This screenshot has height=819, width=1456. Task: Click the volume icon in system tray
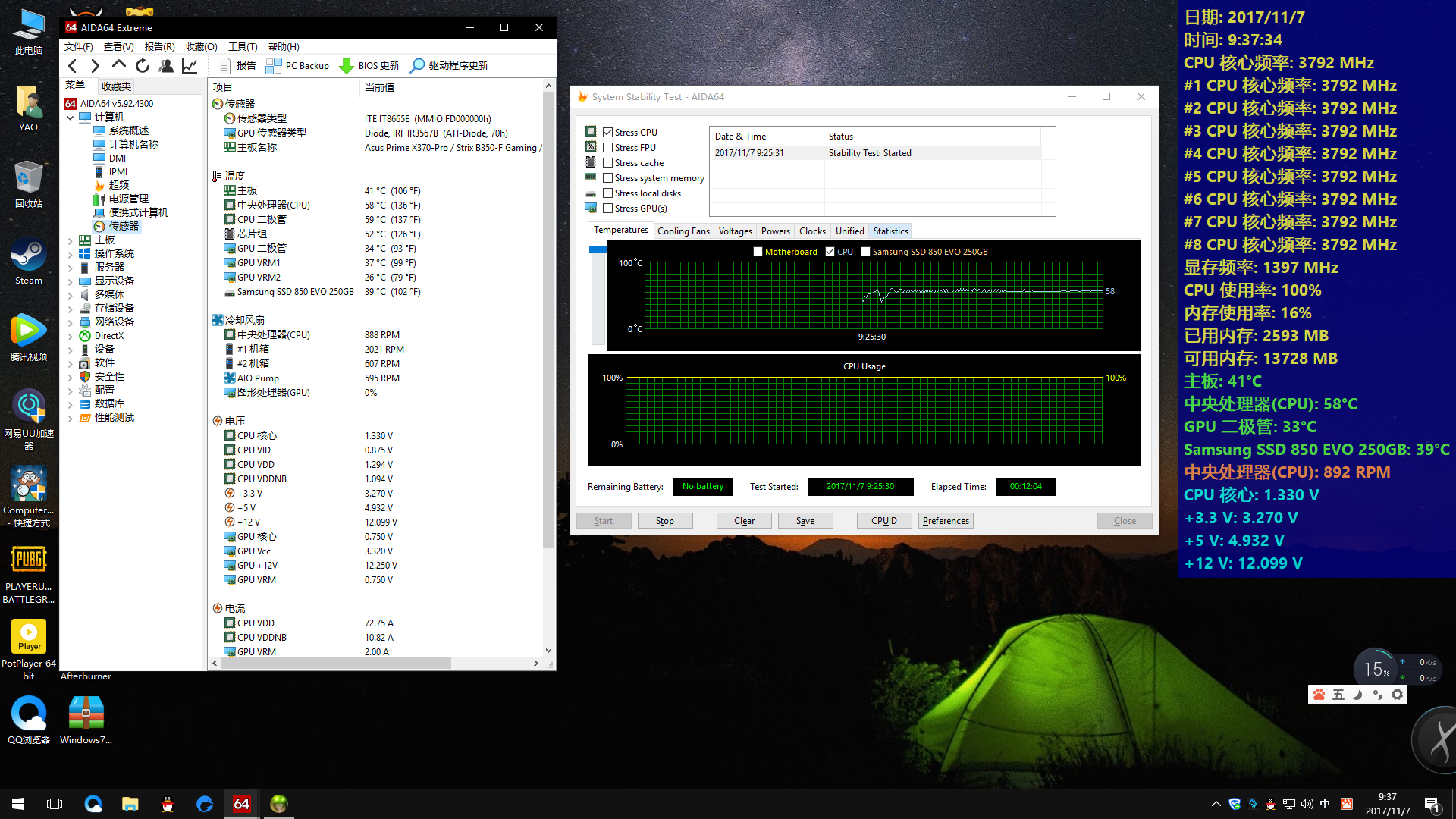[x=1307, y=804]
